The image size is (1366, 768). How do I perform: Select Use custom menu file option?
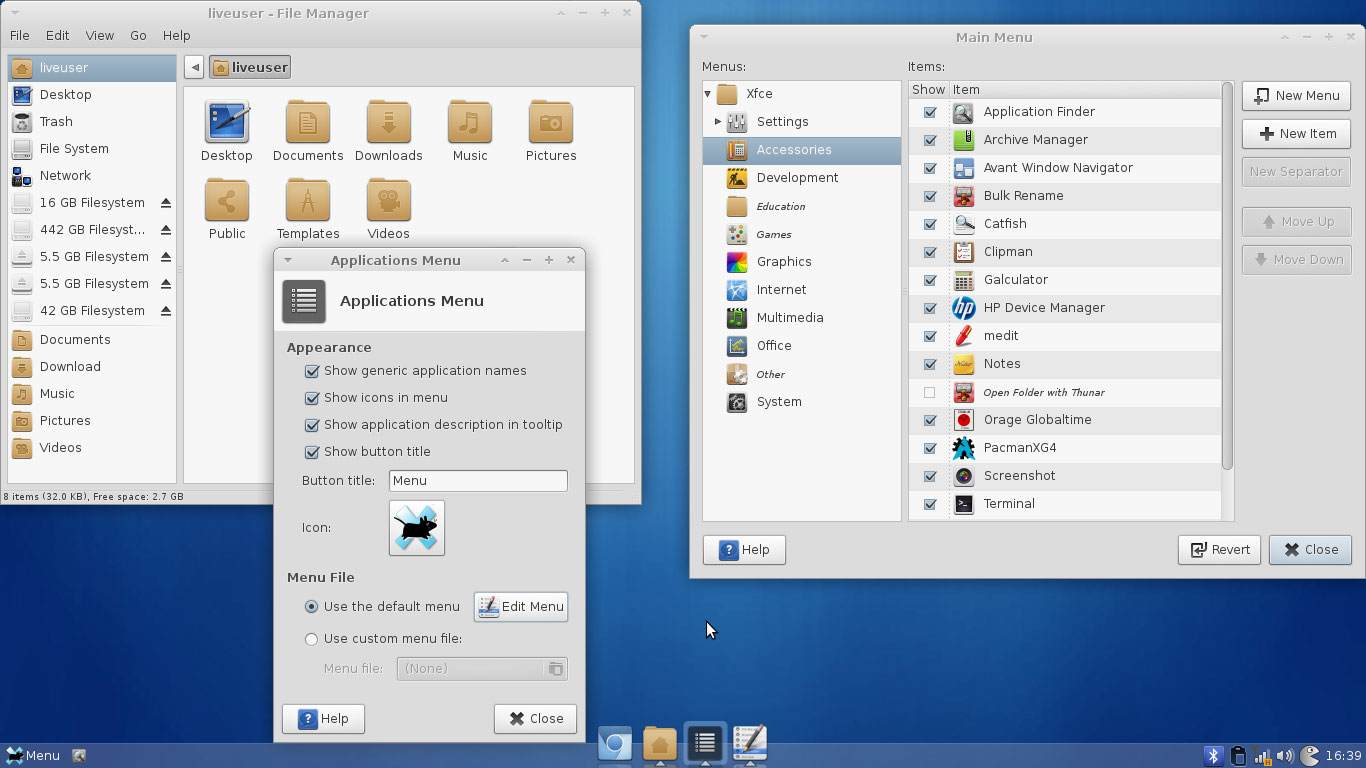(312, 639)
